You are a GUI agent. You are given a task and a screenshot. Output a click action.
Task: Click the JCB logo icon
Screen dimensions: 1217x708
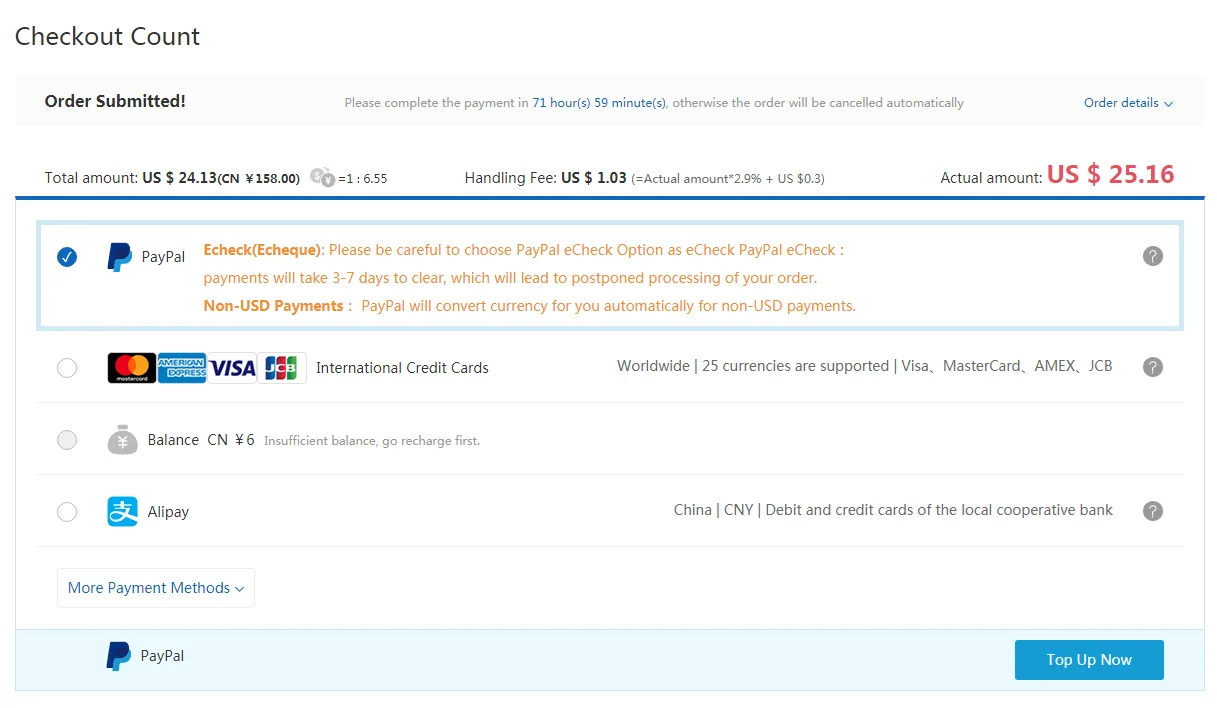coord(282,368)
